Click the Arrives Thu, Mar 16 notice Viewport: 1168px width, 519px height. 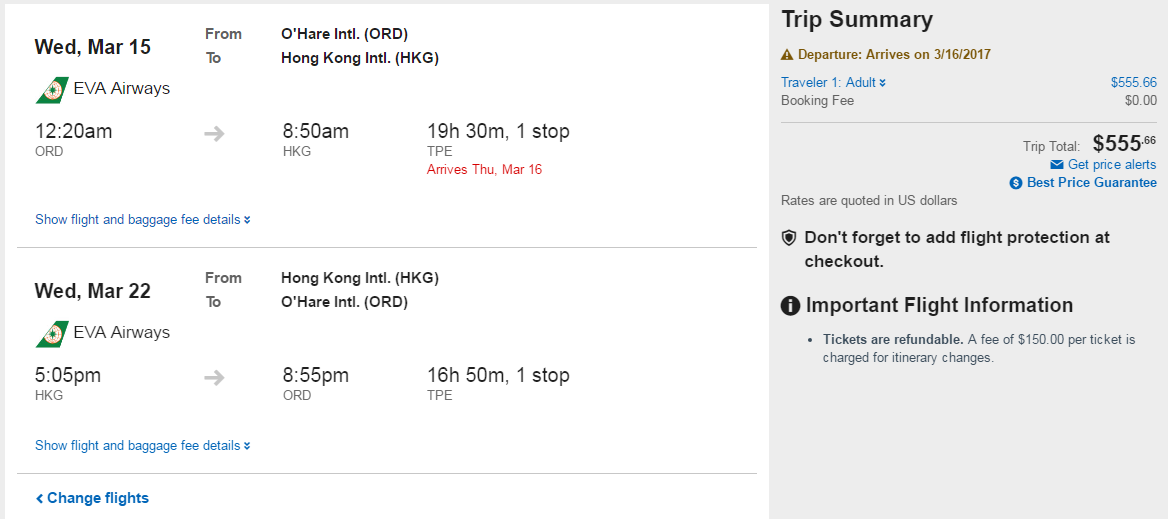coord(484,170)
